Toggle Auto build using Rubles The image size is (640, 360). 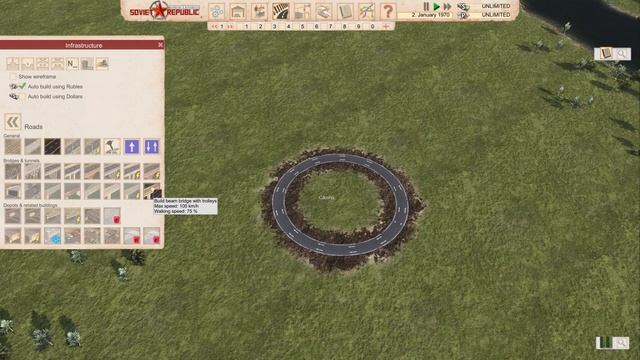22,86
